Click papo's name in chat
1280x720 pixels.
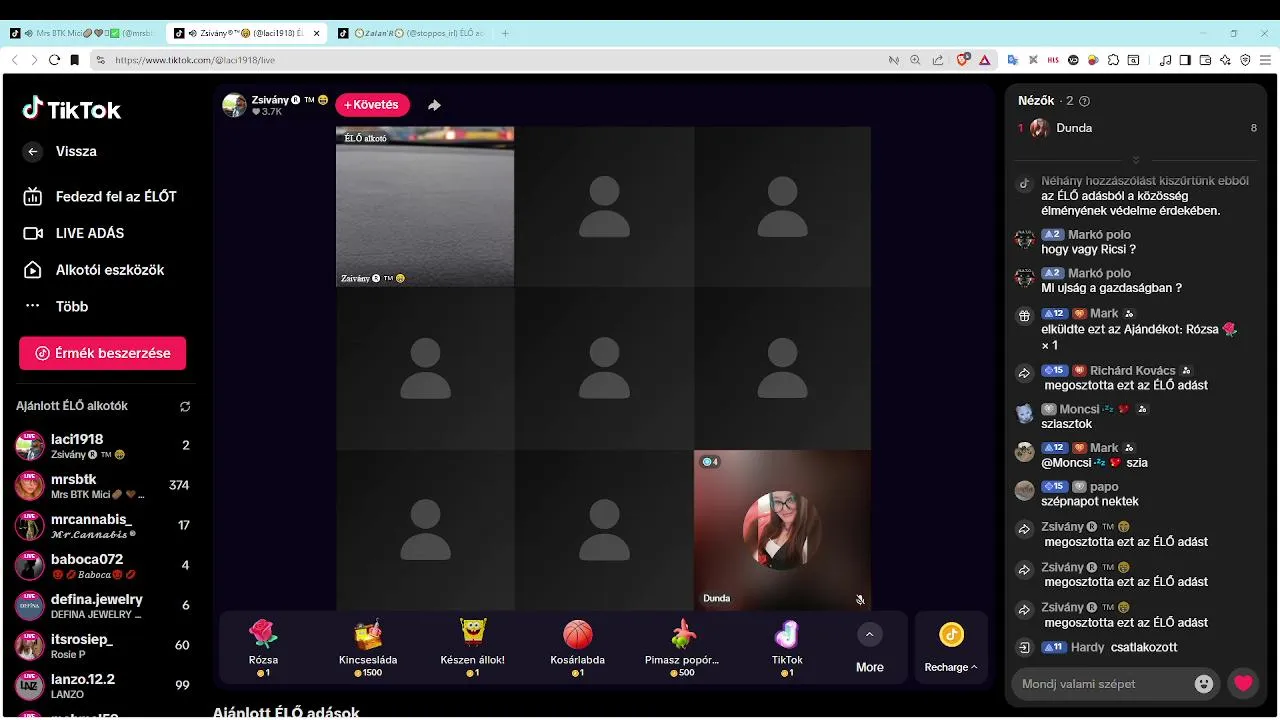click(1104, 487)
